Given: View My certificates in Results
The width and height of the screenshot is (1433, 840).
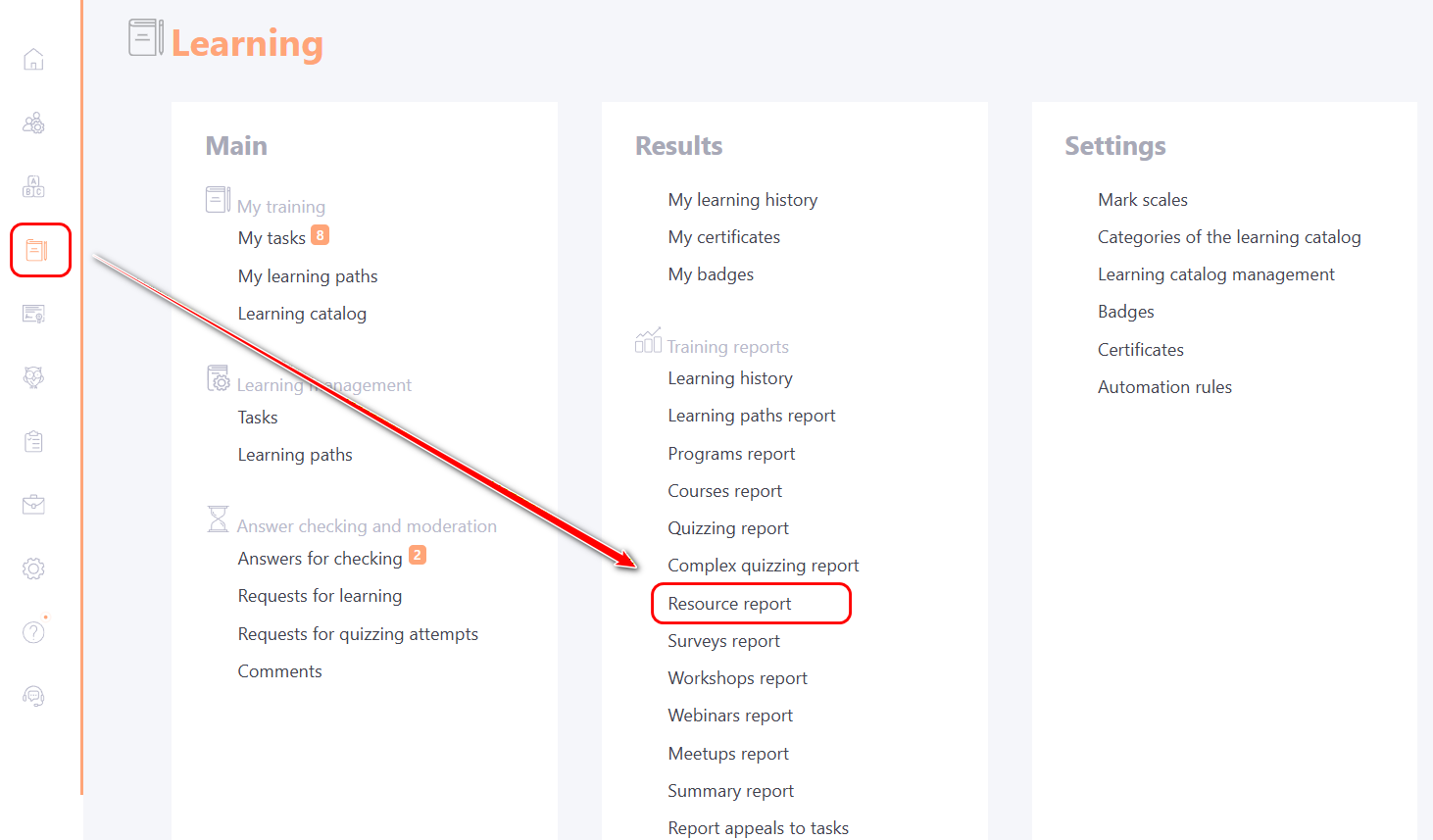Looking at the screenshot, I should coord(723,237).
